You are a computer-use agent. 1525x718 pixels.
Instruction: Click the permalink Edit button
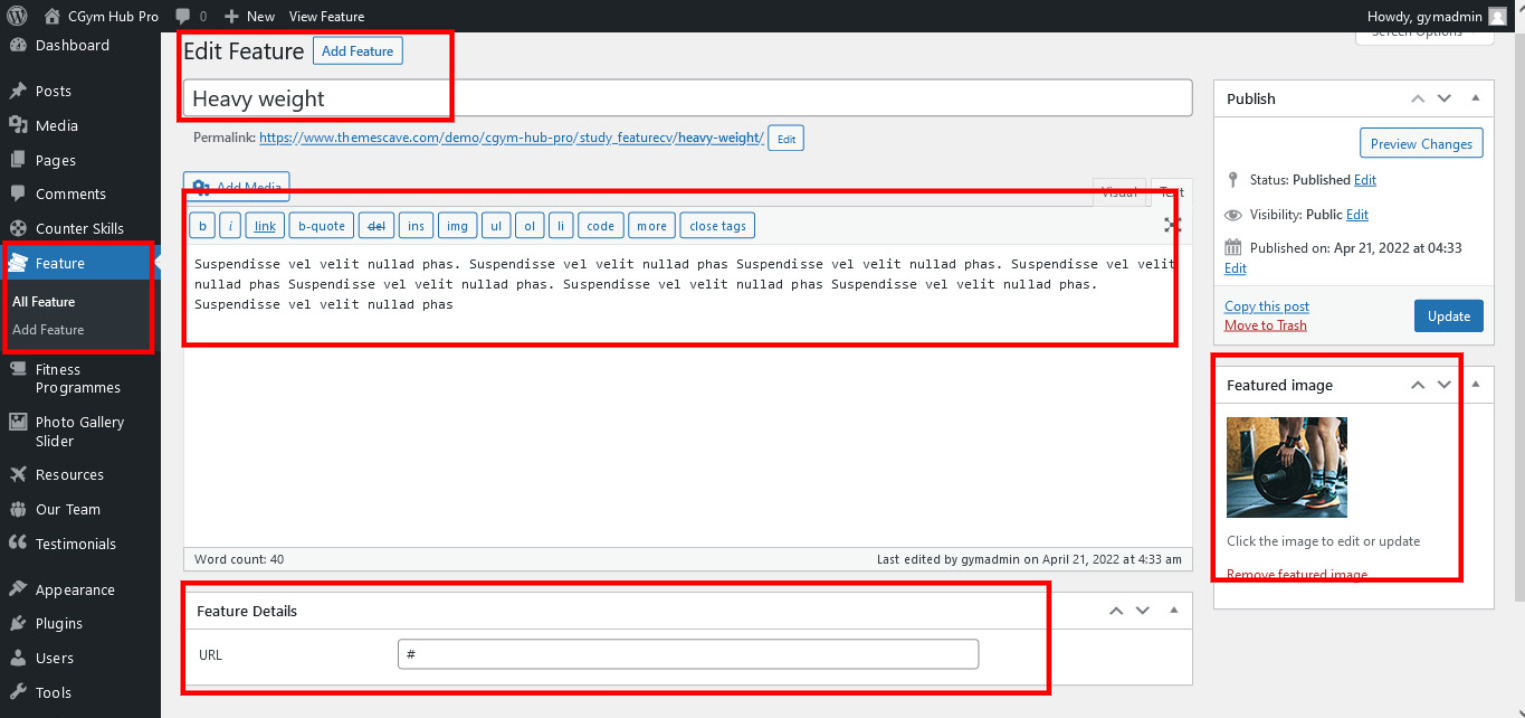pyautogui.click(x=786, y=139)
